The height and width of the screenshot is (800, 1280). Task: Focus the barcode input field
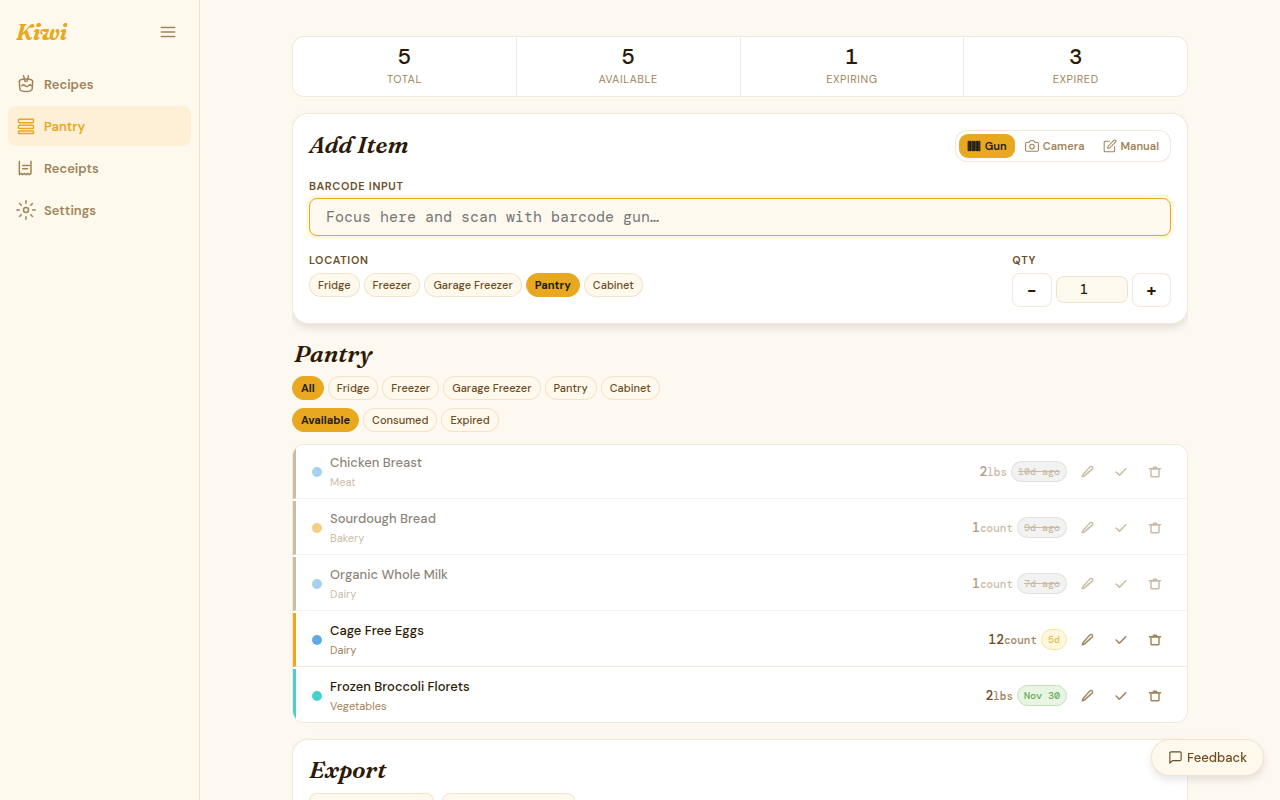[739, 217]
